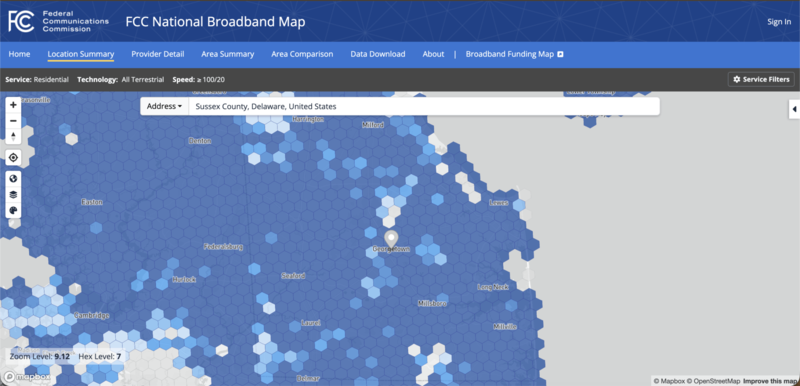Click the Lewes town label on map

[x=498, y=202]
